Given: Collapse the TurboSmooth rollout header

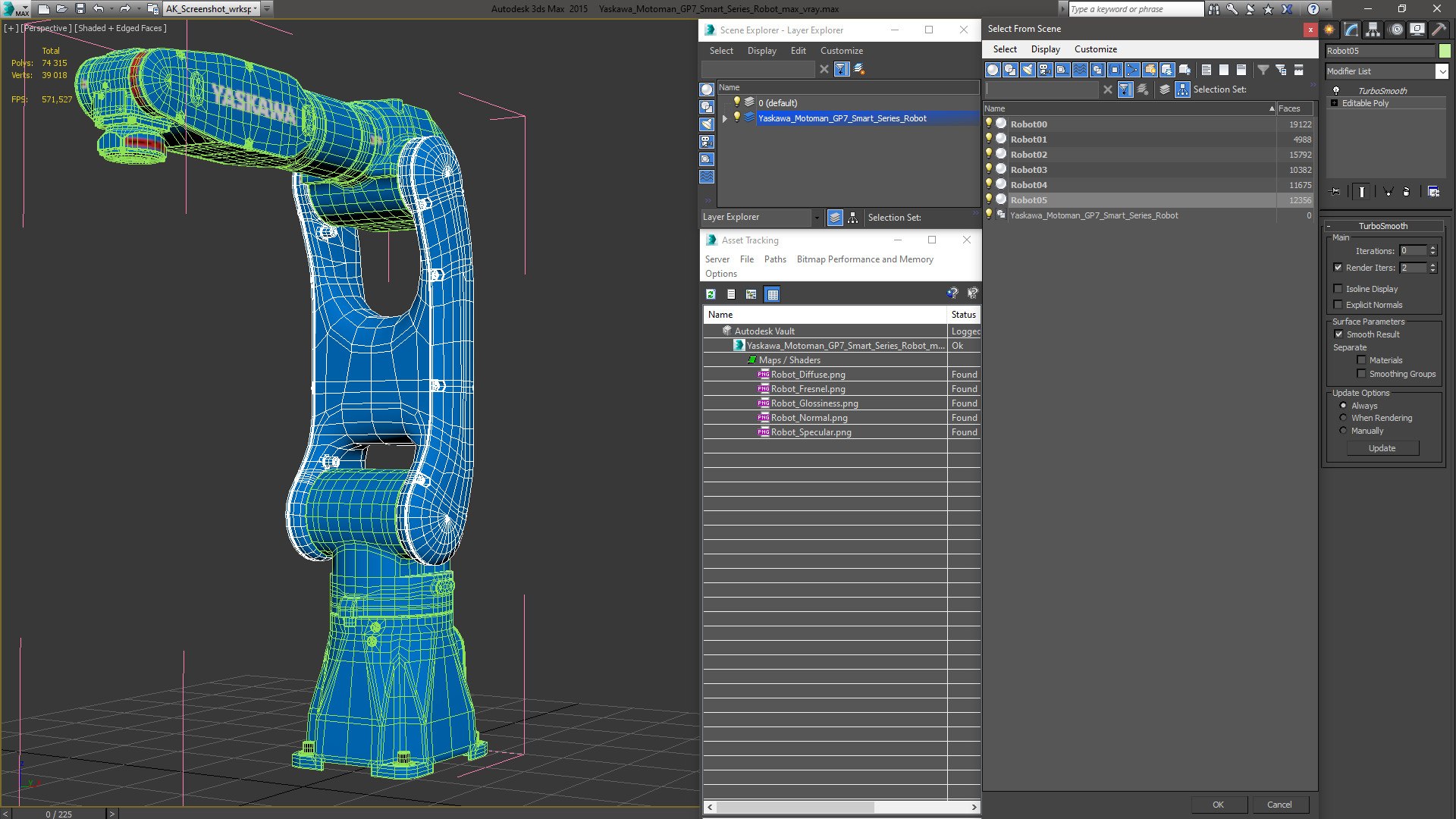Looking at the screenshot, I should click(x=1382, y=226).
